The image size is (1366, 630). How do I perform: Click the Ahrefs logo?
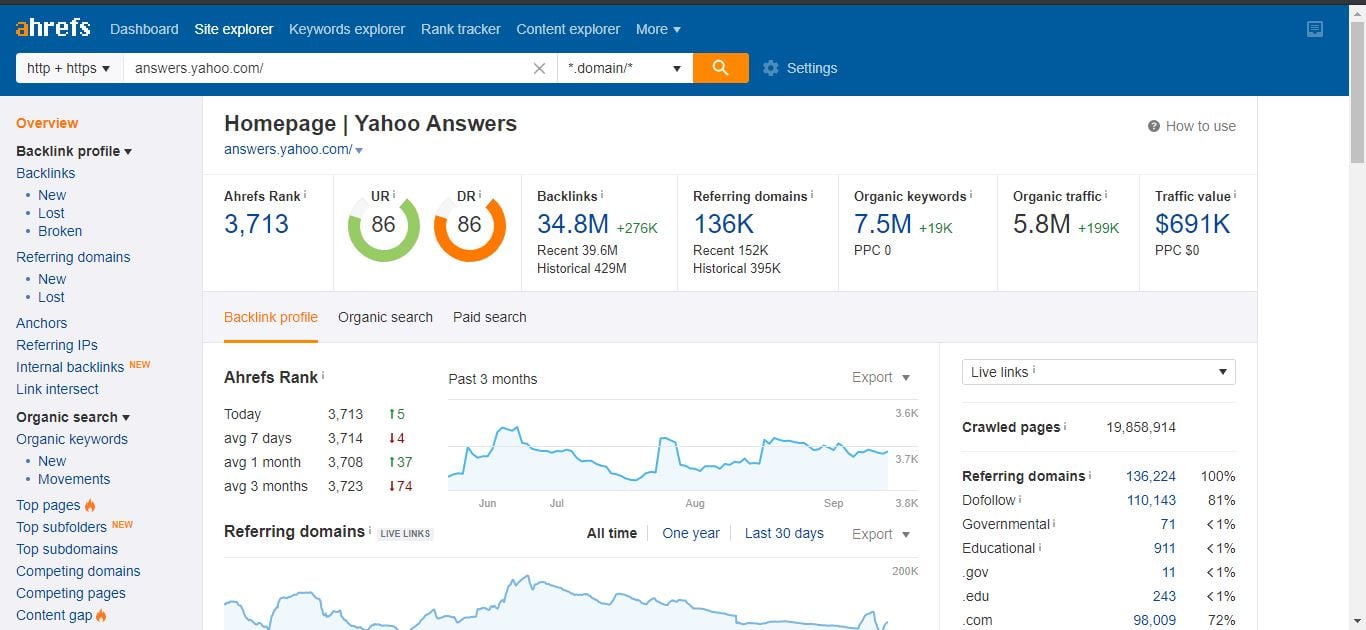pos(53,28)
